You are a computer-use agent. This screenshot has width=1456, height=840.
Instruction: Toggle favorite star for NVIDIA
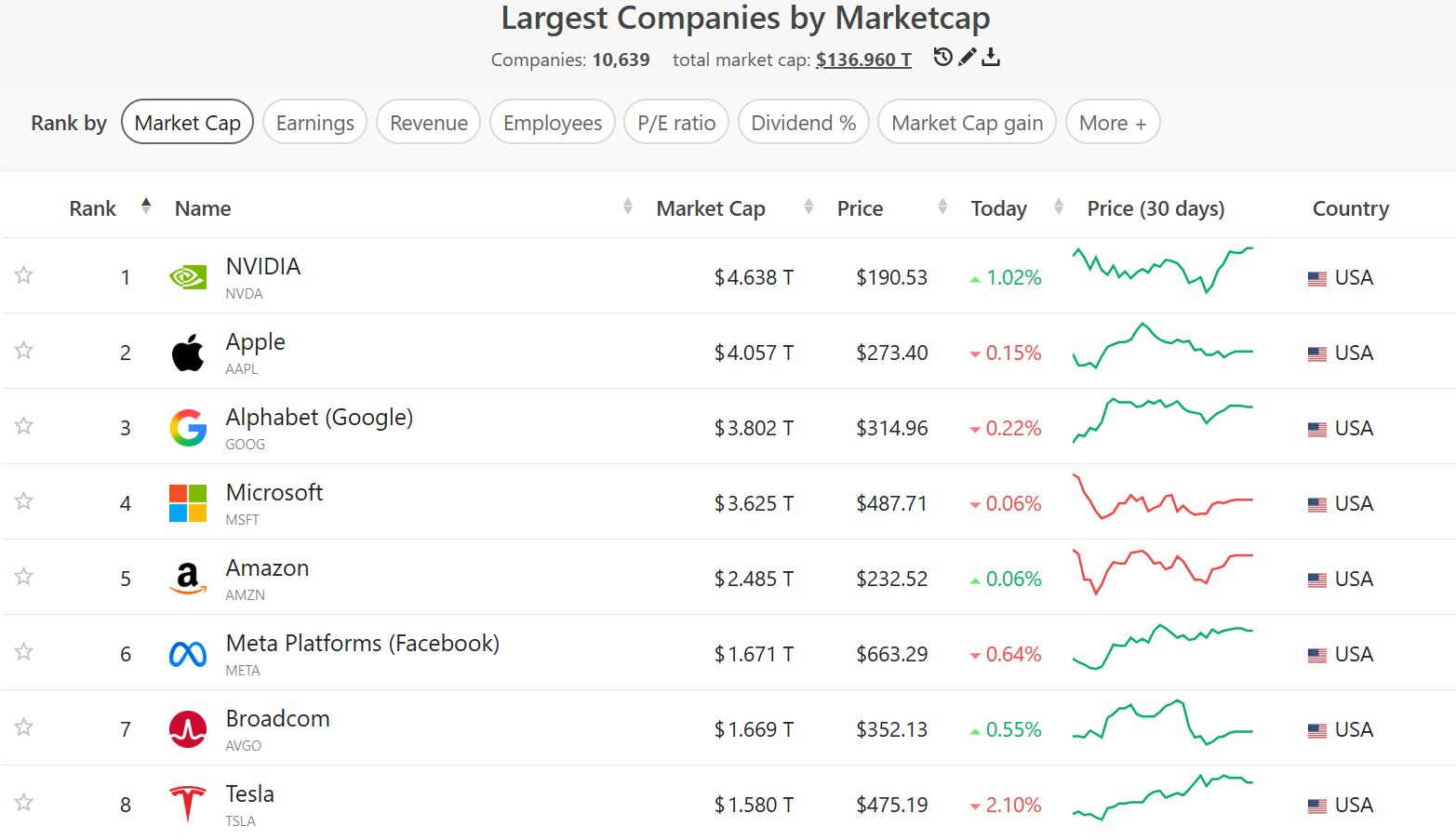tap(24, 275)
